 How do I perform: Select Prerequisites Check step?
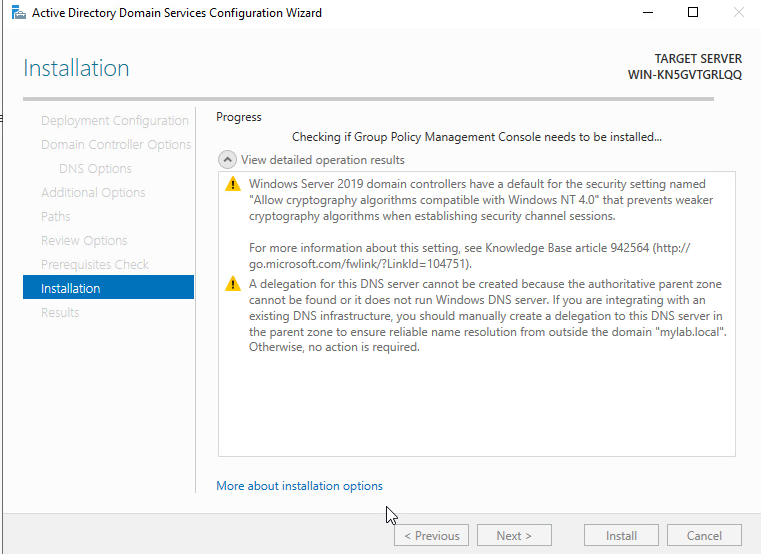pyautogui.click(x=95, y=264)
